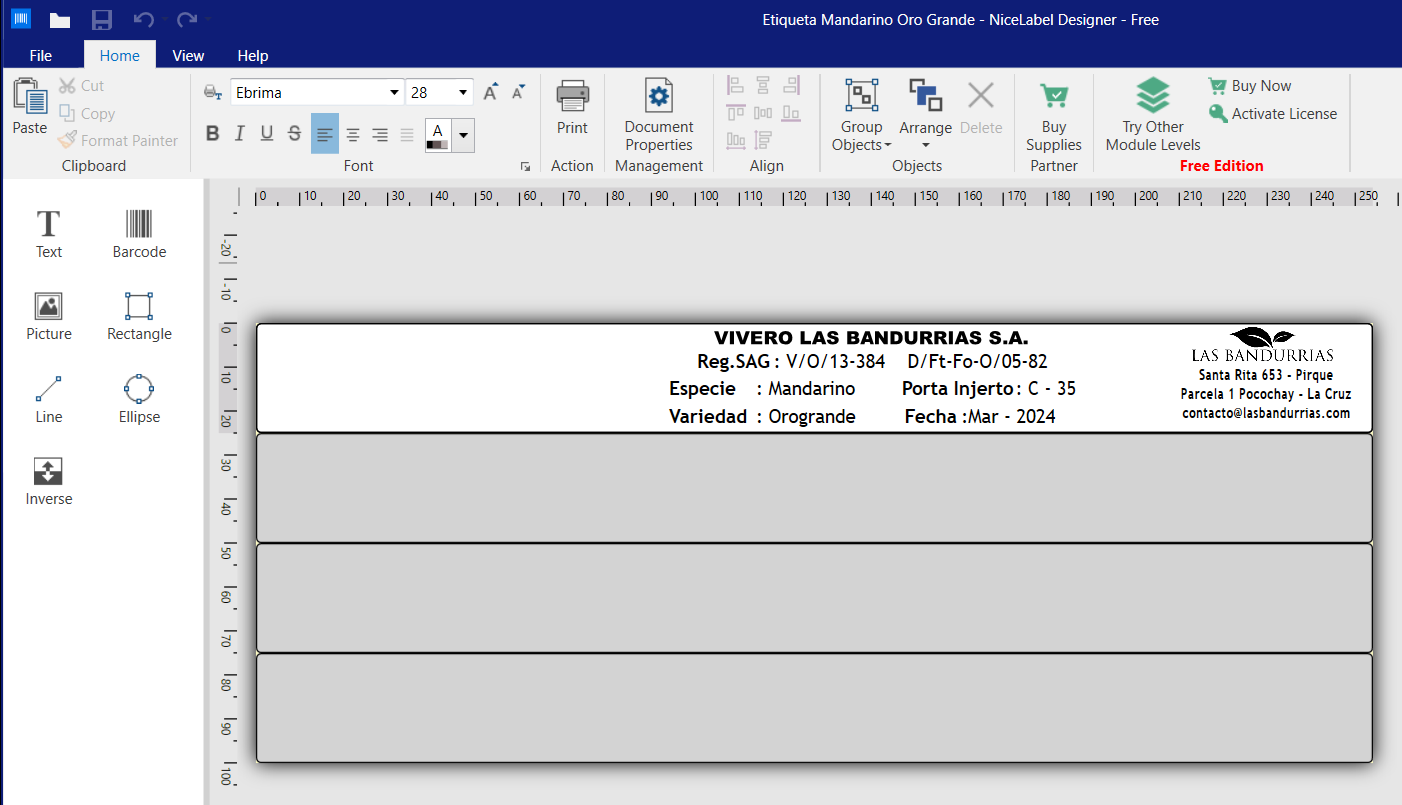Select the 'D/Ft-Fo-O/05-82' text
The image size is (1402, 805).
point(978,362)
